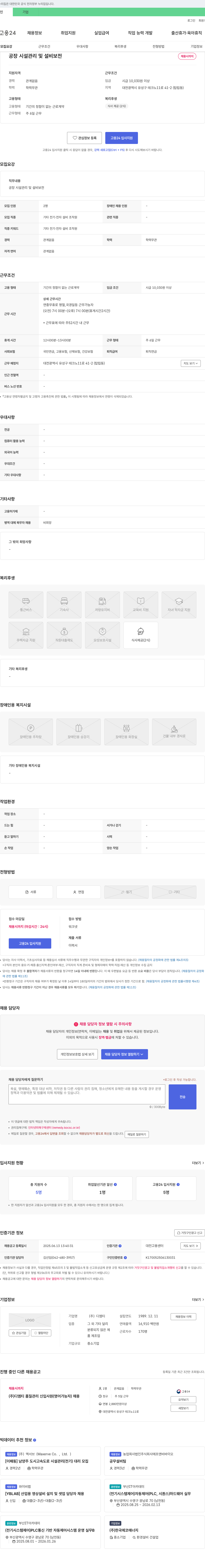Screen dimensions: 205x1568
Task: Click the 고용24 logo
Action: pyautogui.click(x=8, y=33)
